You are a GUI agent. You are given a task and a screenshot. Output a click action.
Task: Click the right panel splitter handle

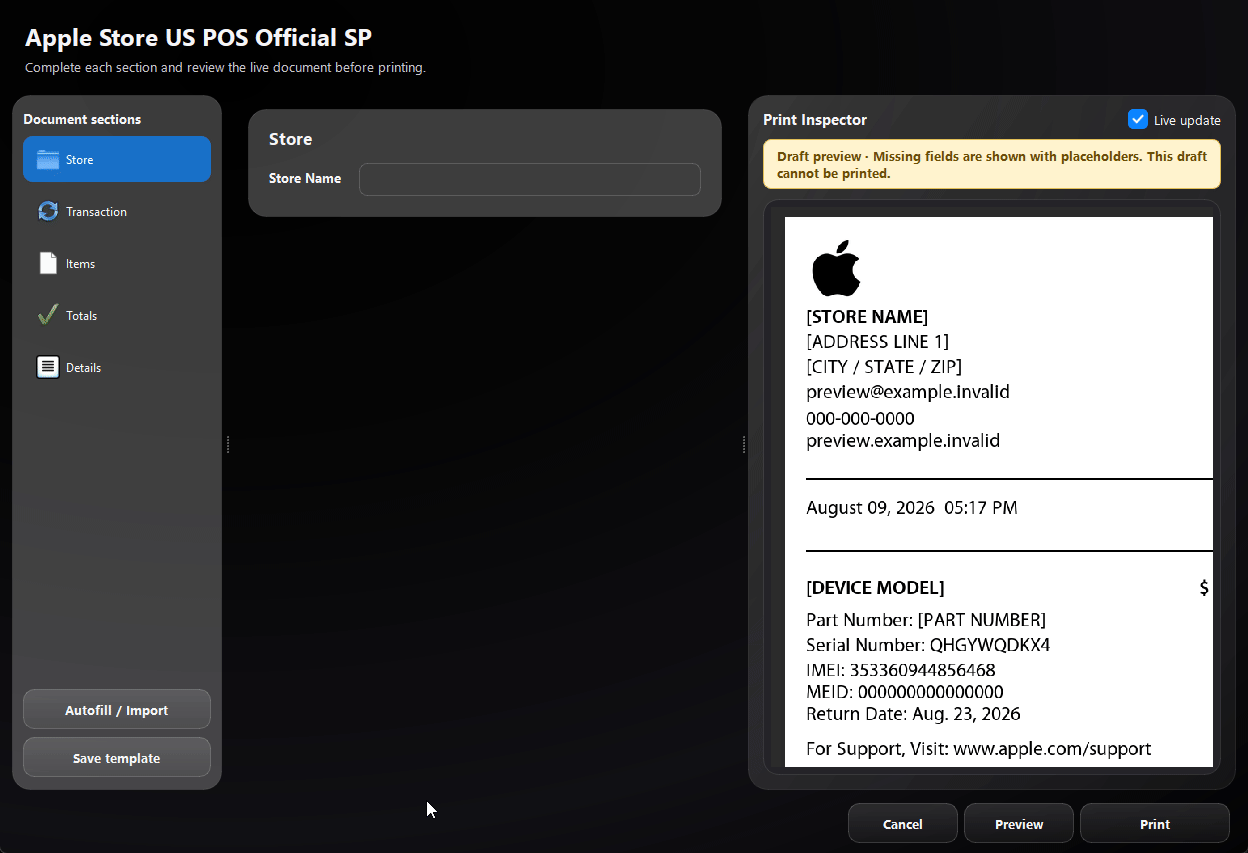(744, 444)
